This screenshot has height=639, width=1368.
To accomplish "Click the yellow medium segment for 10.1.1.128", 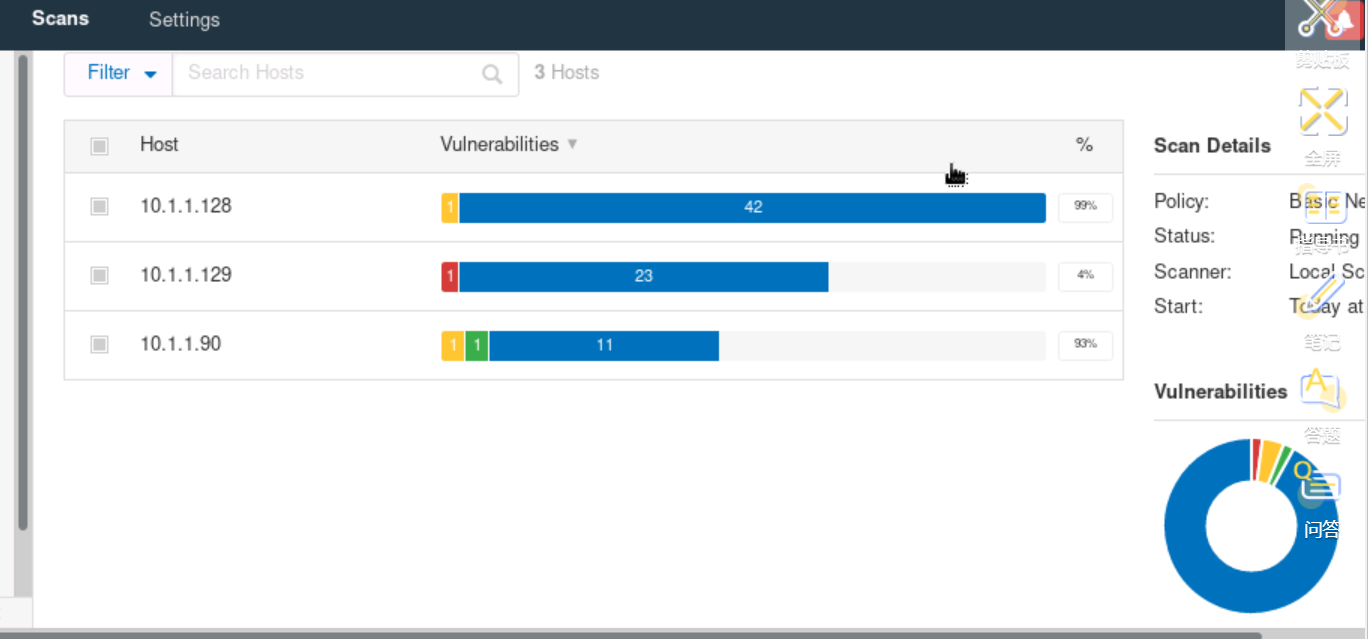I will [450, 207].
